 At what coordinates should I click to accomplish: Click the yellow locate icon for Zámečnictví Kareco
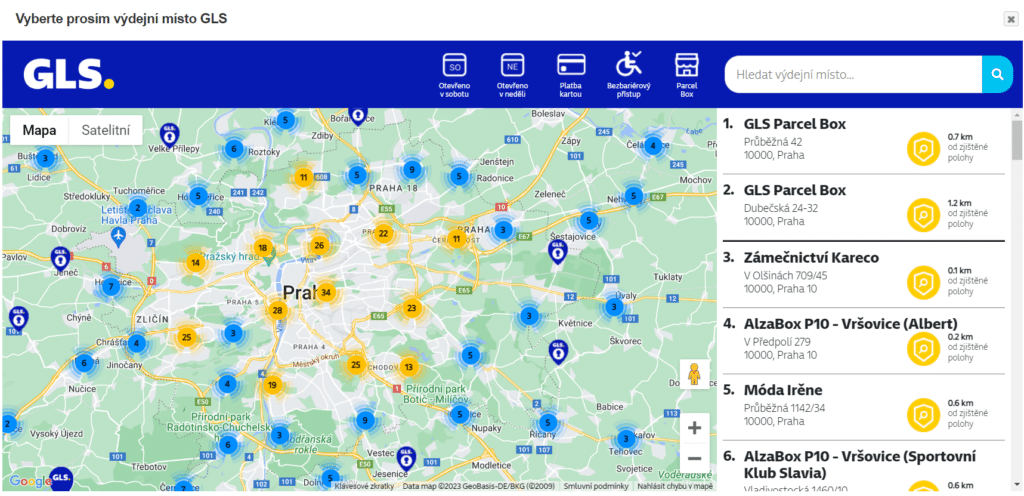tap(923, 282)
